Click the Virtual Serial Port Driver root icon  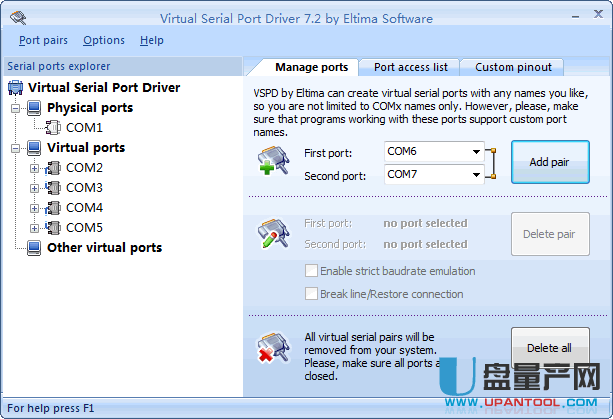(x=16, y=88)
